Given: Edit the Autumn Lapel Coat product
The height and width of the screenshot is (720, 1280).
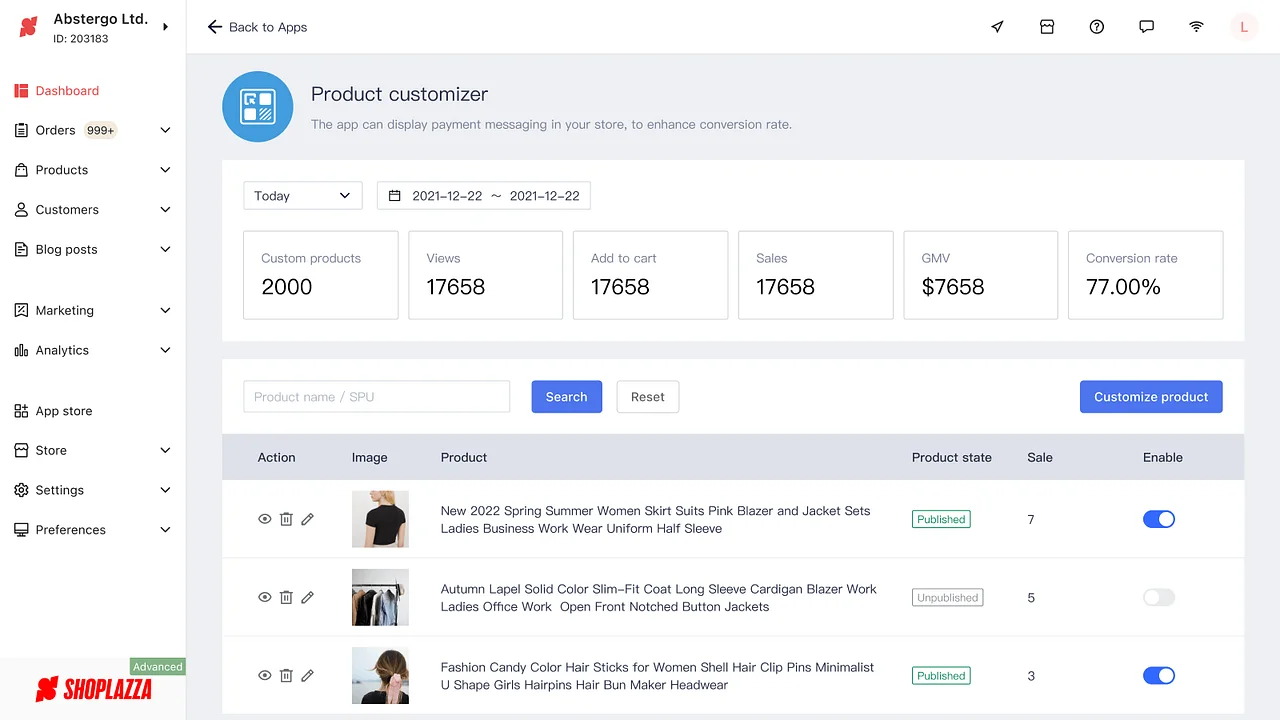Looking at the screenshot, I should (x=307, y=597).
